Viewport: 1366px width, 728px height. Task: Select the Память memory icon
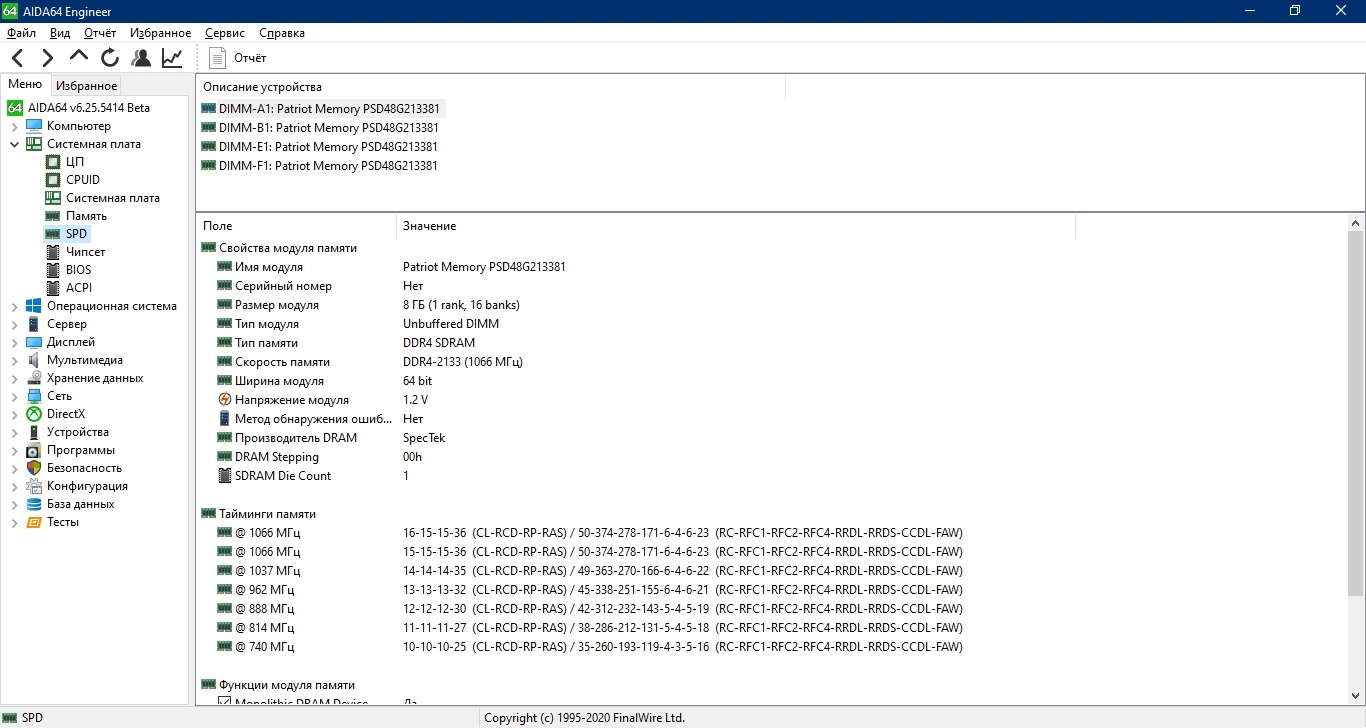coord(53,216)
